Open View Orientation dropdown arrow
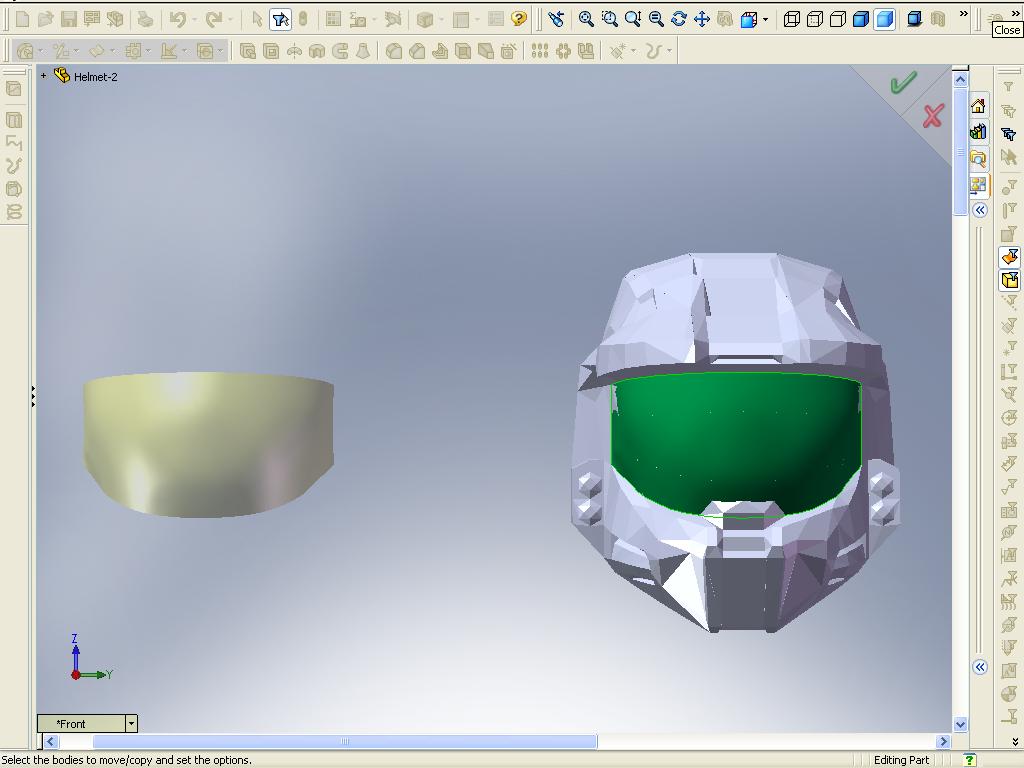The width and height of the screenshot is (1024, 768). click(x=765, y=20)
